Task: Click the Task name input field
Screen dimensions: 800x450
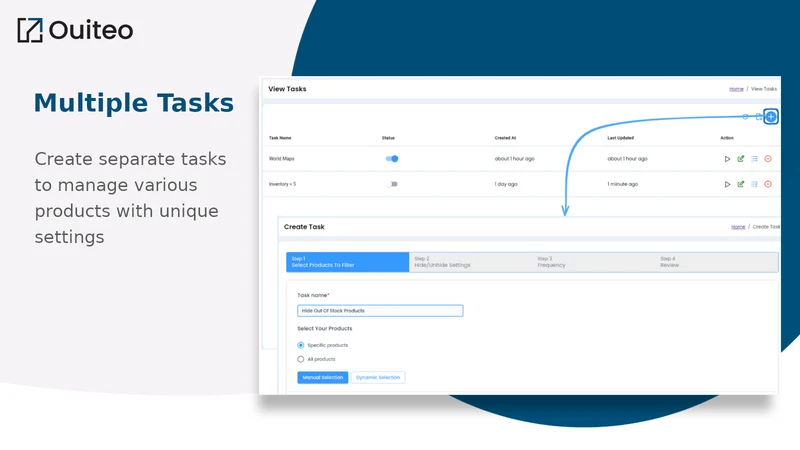Action: (380, 311)
